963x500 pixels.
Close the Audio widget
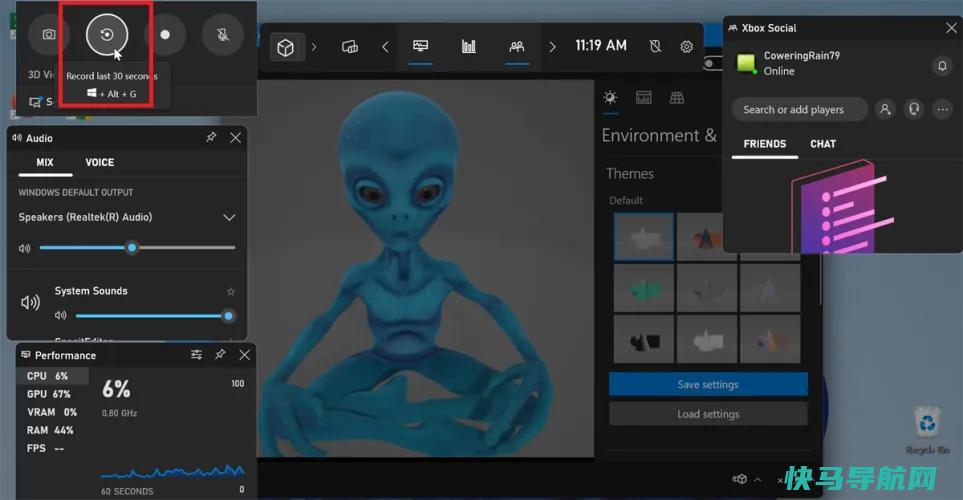click(235, 138)
